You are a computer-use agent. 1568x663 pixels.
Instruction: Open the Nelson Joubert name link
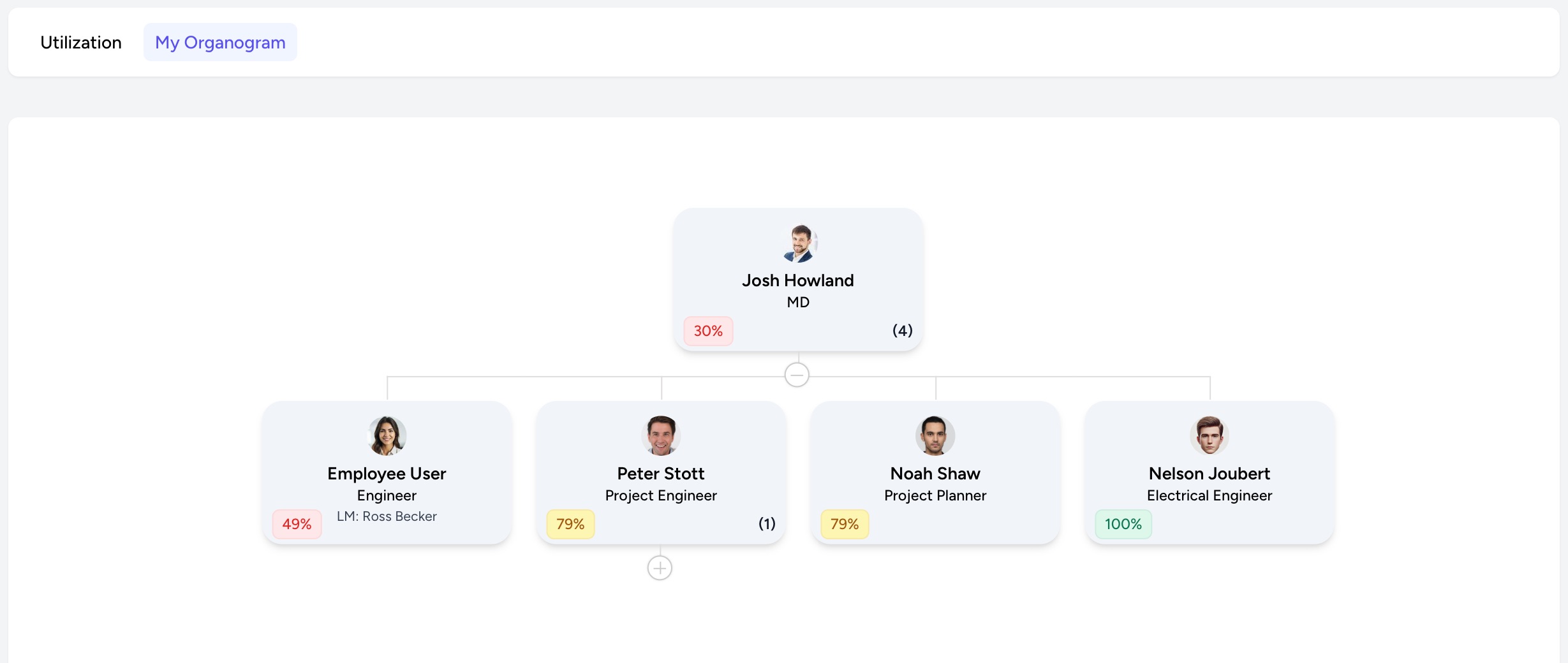pyautogui.click(x=1209, y=474)
